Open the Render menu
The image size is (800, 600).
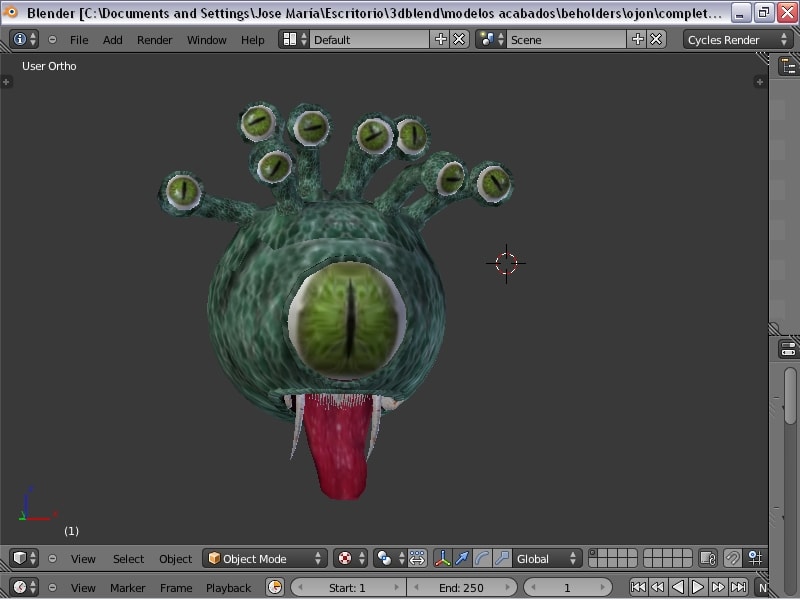(154, 40)
